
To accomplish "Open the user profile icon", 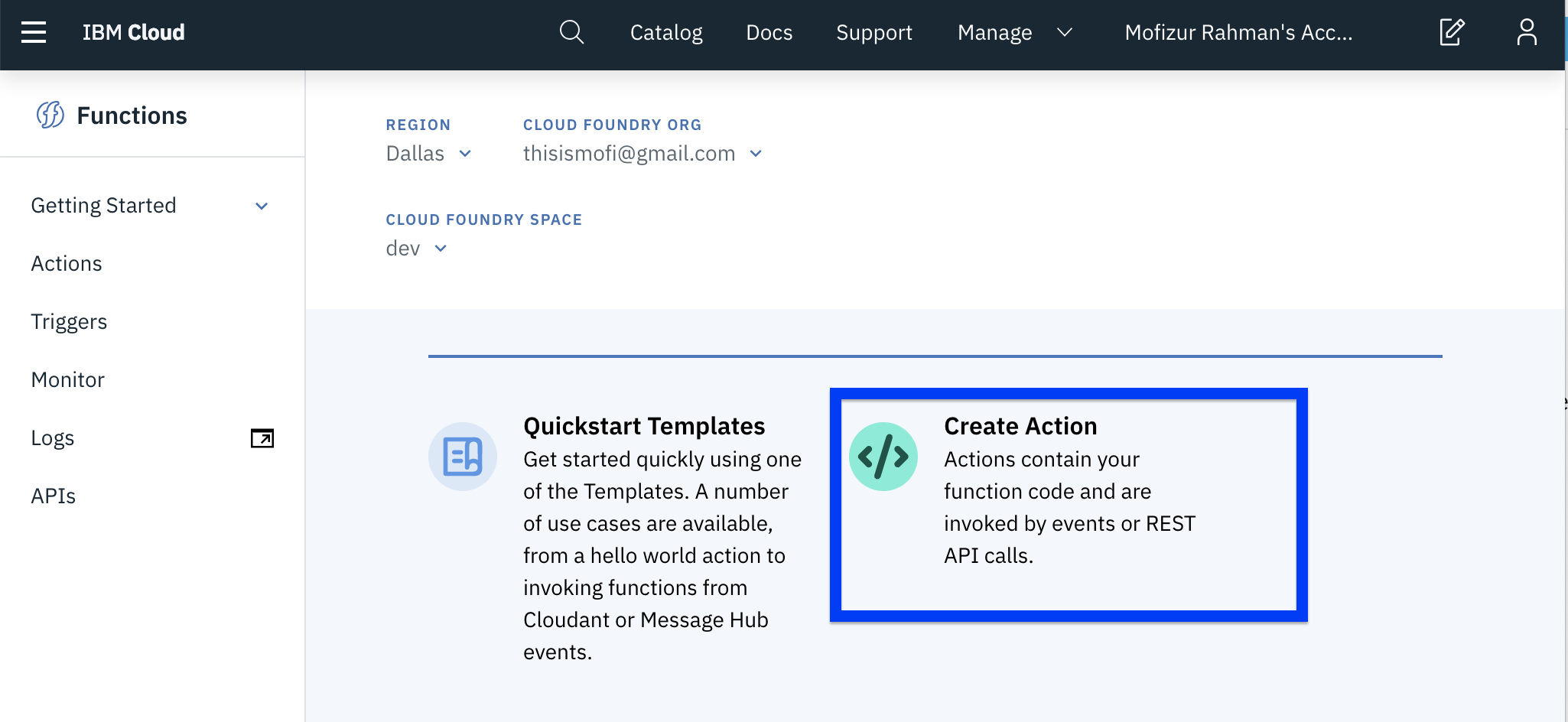I will click(1527, 32).
